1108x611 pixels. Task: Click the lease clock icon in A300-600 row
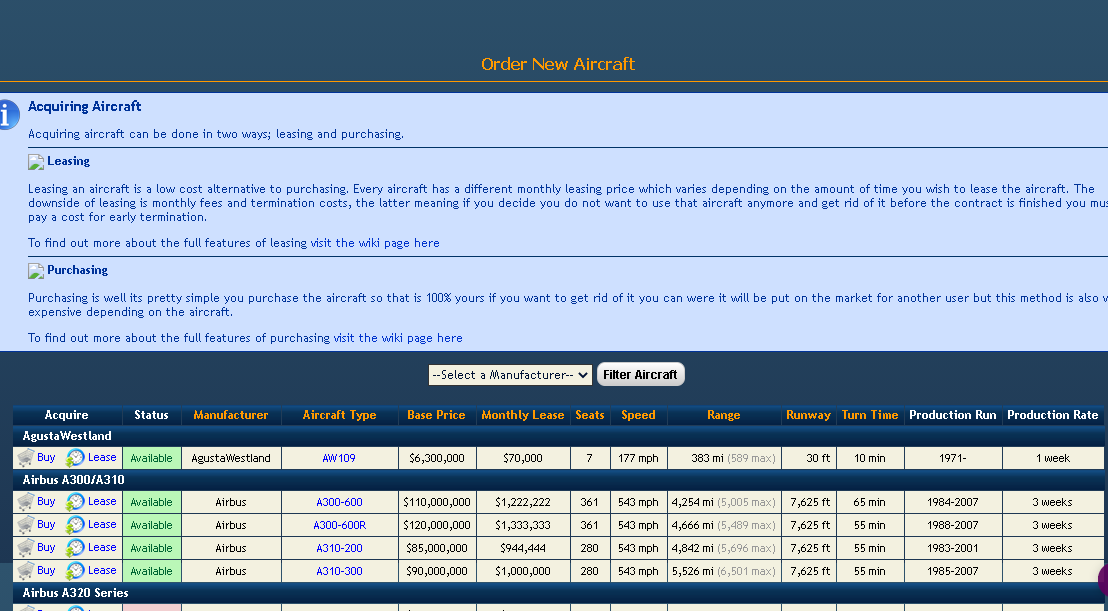pos(75,502)
